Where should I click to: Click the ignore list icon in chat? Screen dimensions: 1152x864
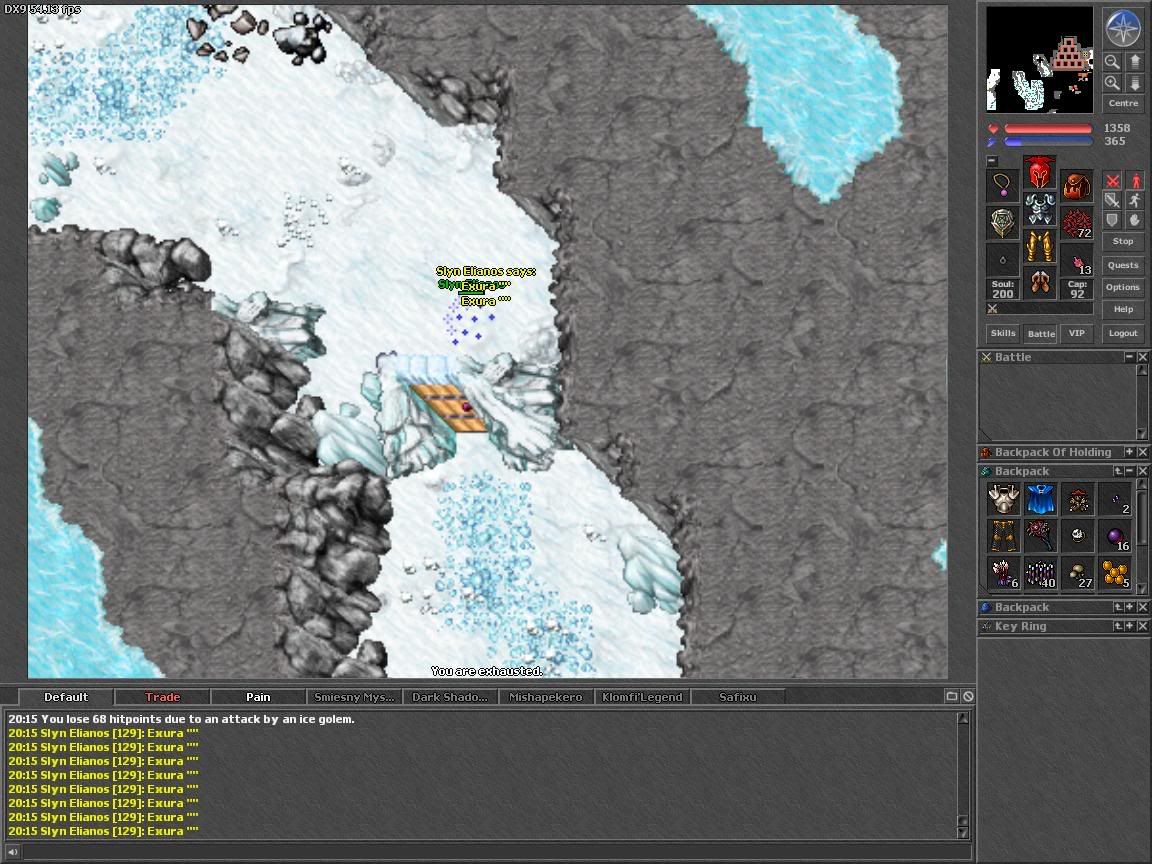tap(968, 696)
